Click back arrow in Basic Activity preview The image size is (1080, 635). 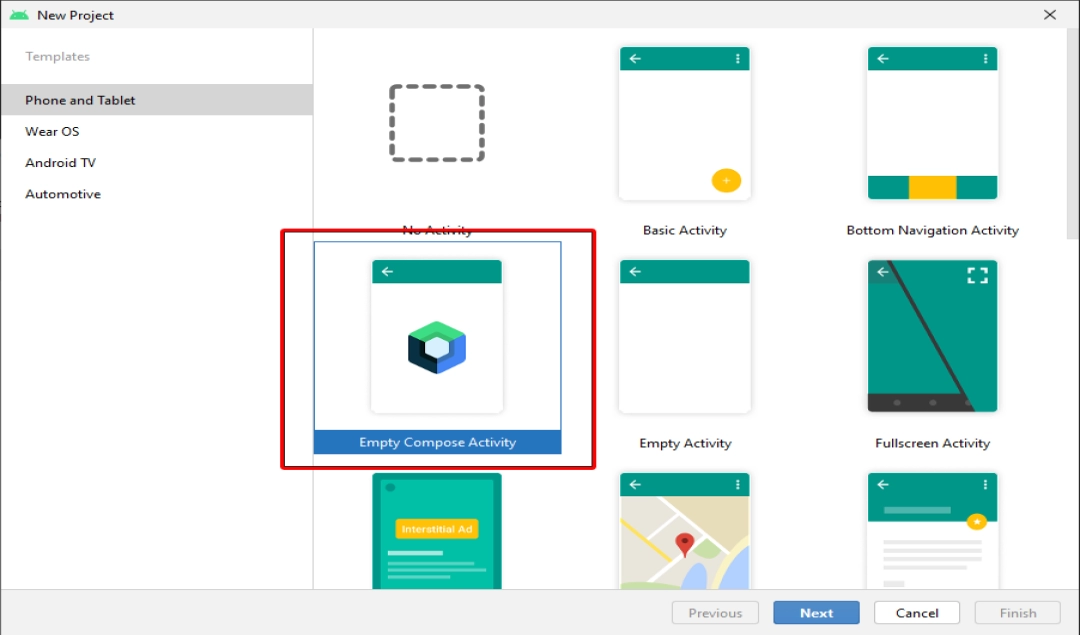point(635,59)
